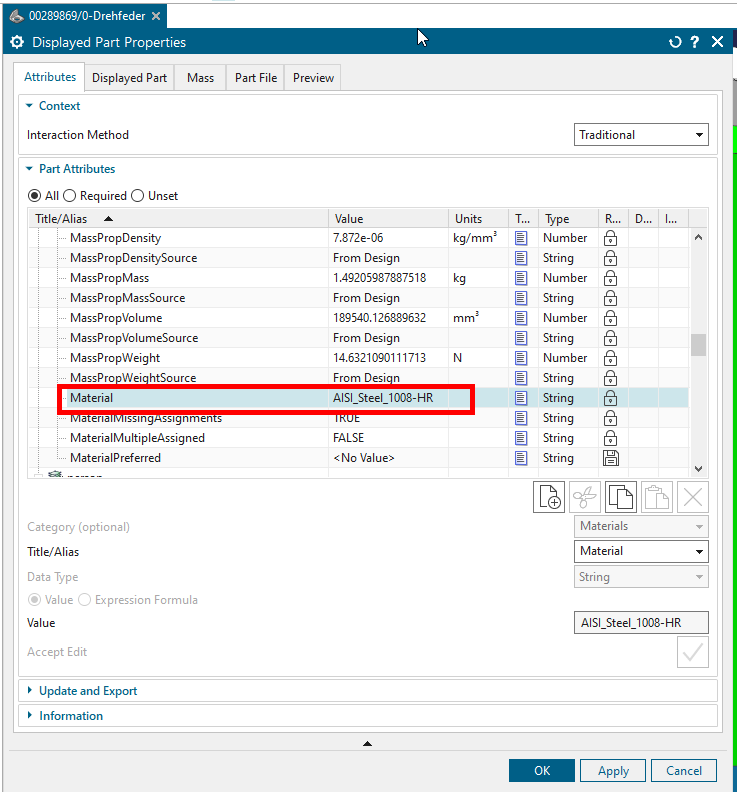
Task: Click the New Attribute icon
Action: point(549,498)
